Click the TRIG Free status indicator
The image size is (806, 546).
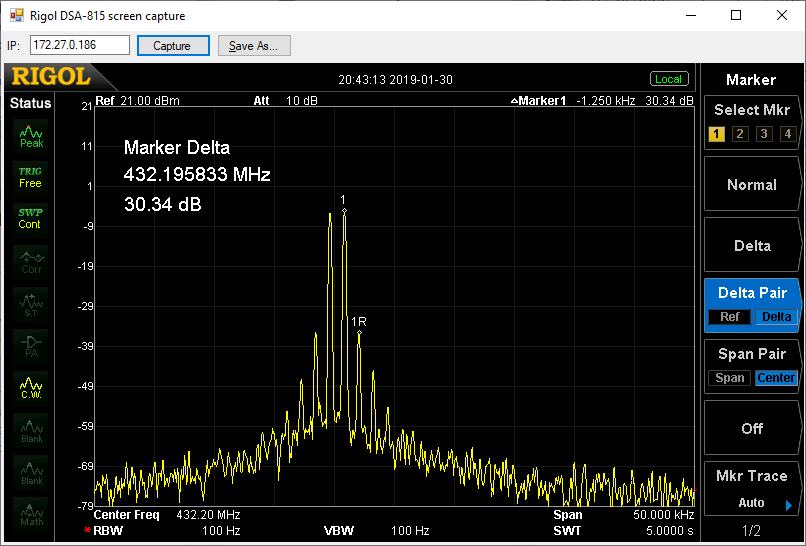(x=31, y=177)
